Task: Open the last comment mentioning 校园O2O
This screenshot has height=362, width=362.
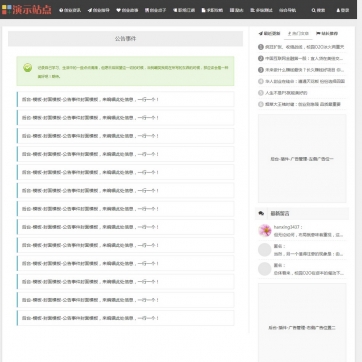Action: 309,273
